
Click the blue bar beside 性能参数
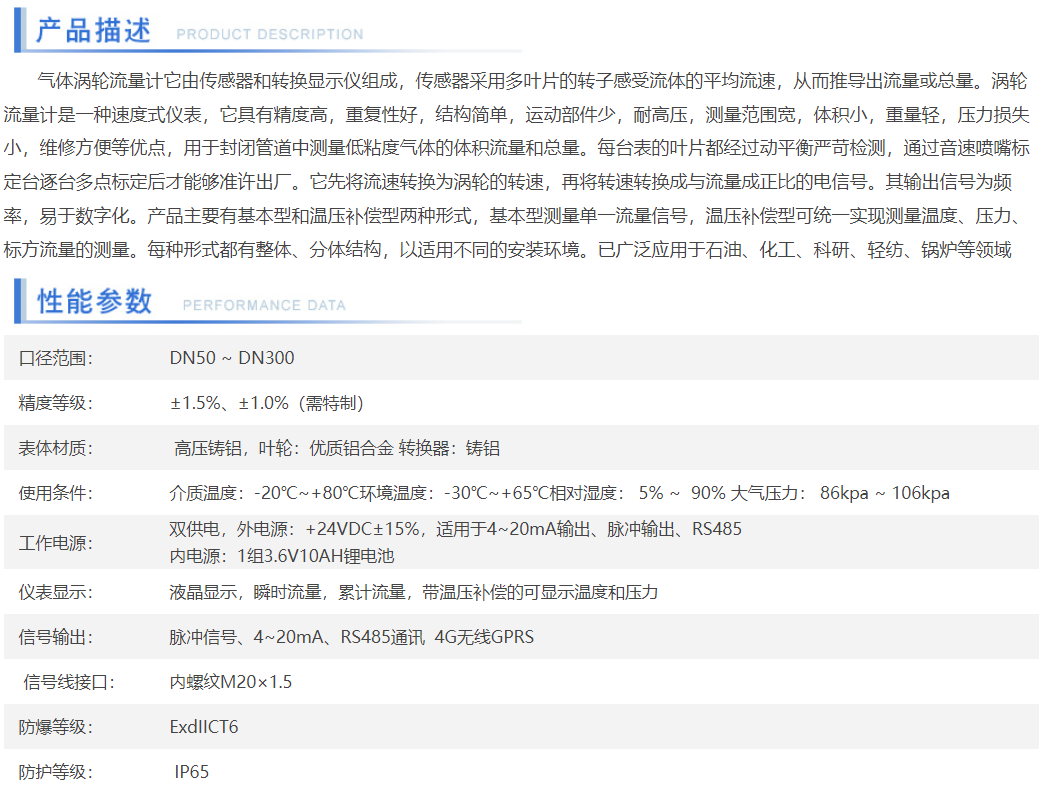(18, 301)
